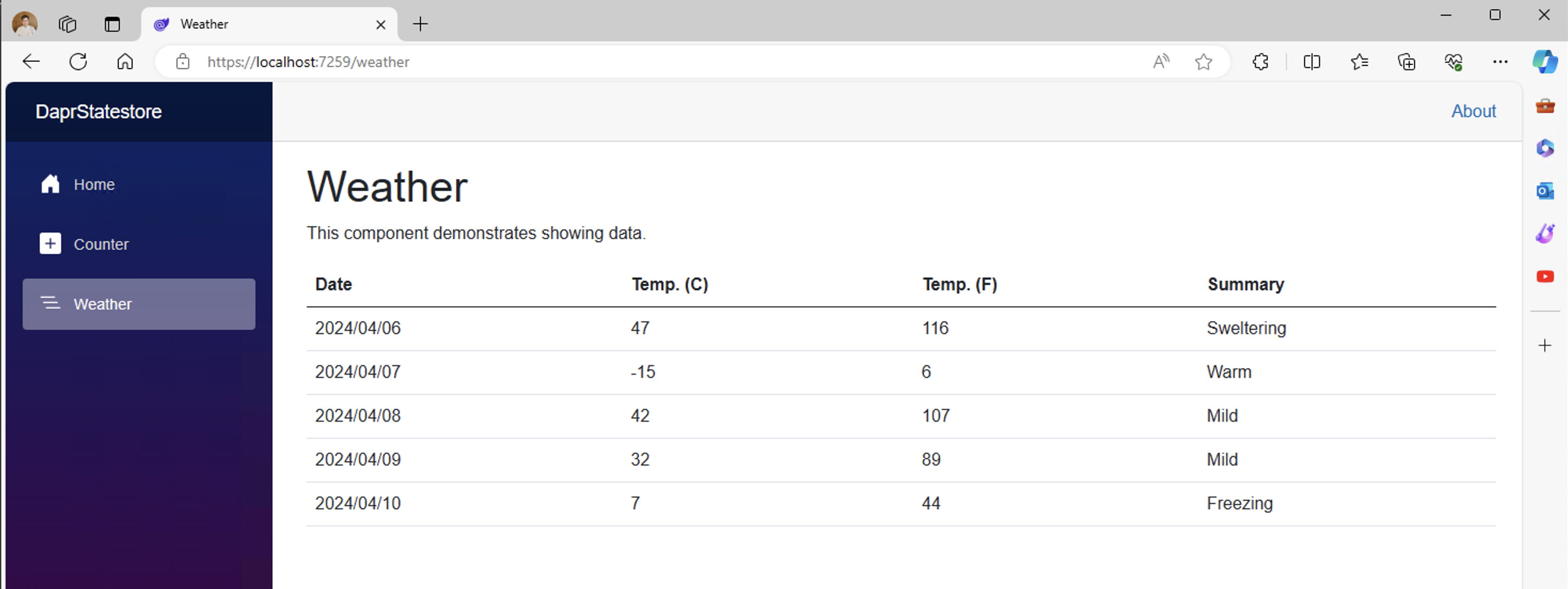The image size is (1568, 589).
Task: Click the DaprStatestore brand link
Action: [x=99, y=112]
